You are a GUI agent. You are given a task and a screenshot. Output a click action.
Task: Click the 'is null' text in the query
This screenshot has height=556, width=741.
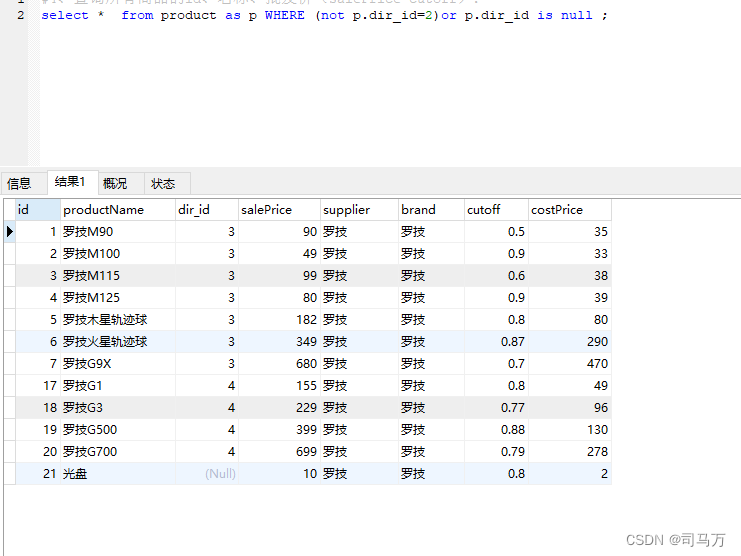click(565, 15)
